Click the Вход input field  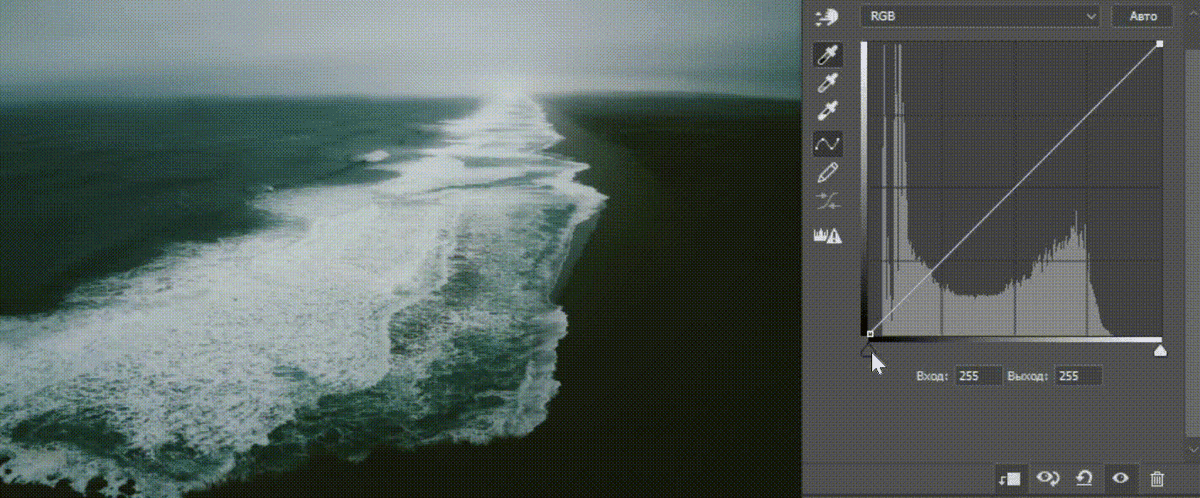tap(979, 376)
